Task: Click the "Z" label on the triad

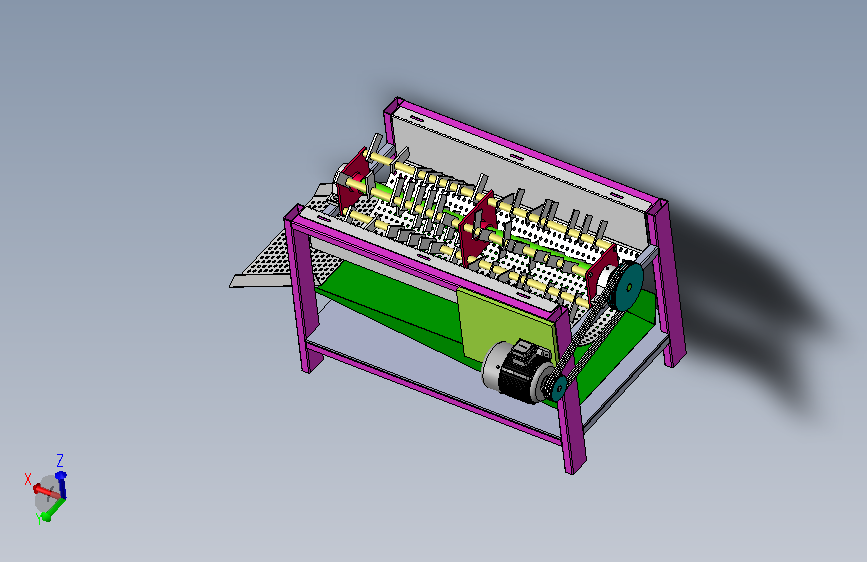Action: point(60,460)
